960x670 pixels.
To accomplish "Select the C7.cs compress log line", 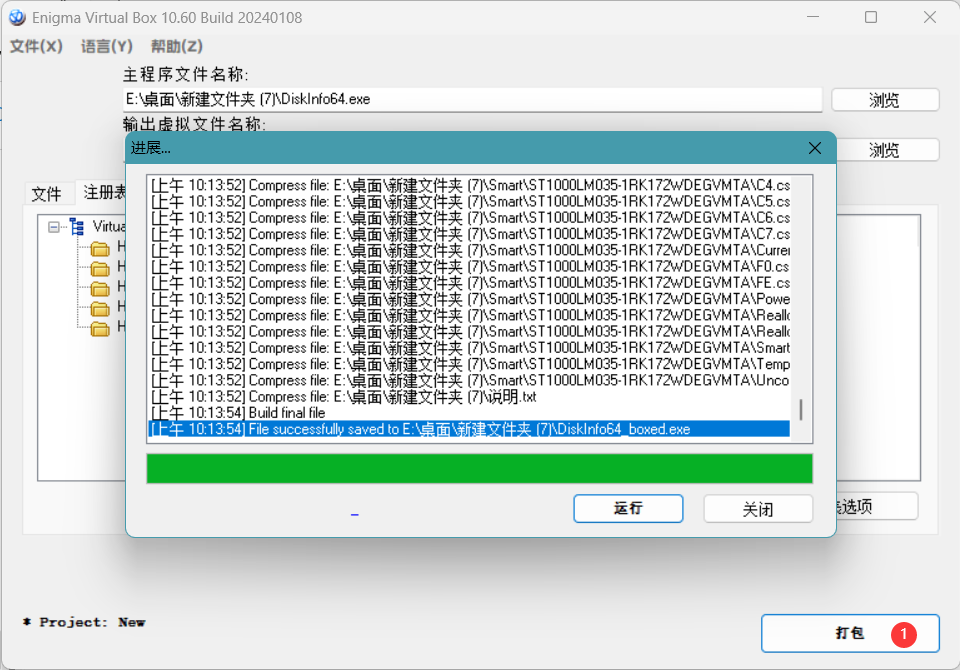I will pos(470,234).
